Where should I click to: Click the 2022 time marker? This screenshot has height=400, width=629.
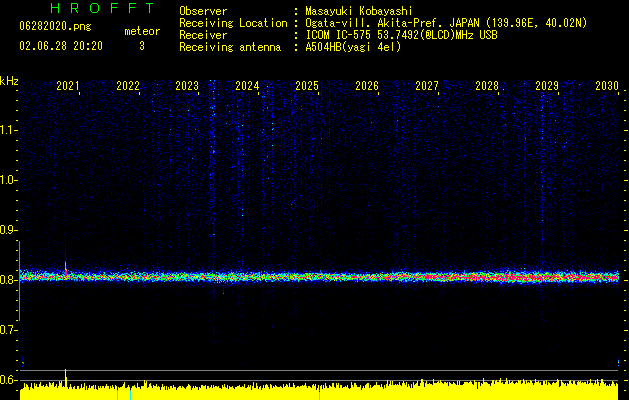(x=128, y=86)
